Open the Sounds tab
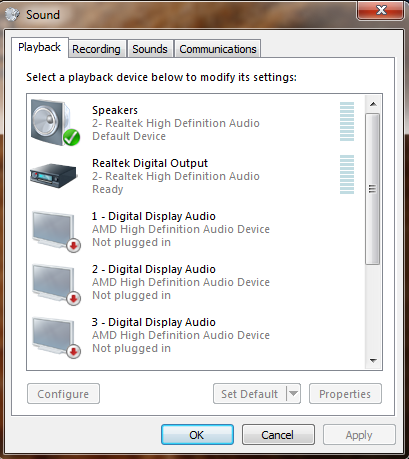 point(150,49)
